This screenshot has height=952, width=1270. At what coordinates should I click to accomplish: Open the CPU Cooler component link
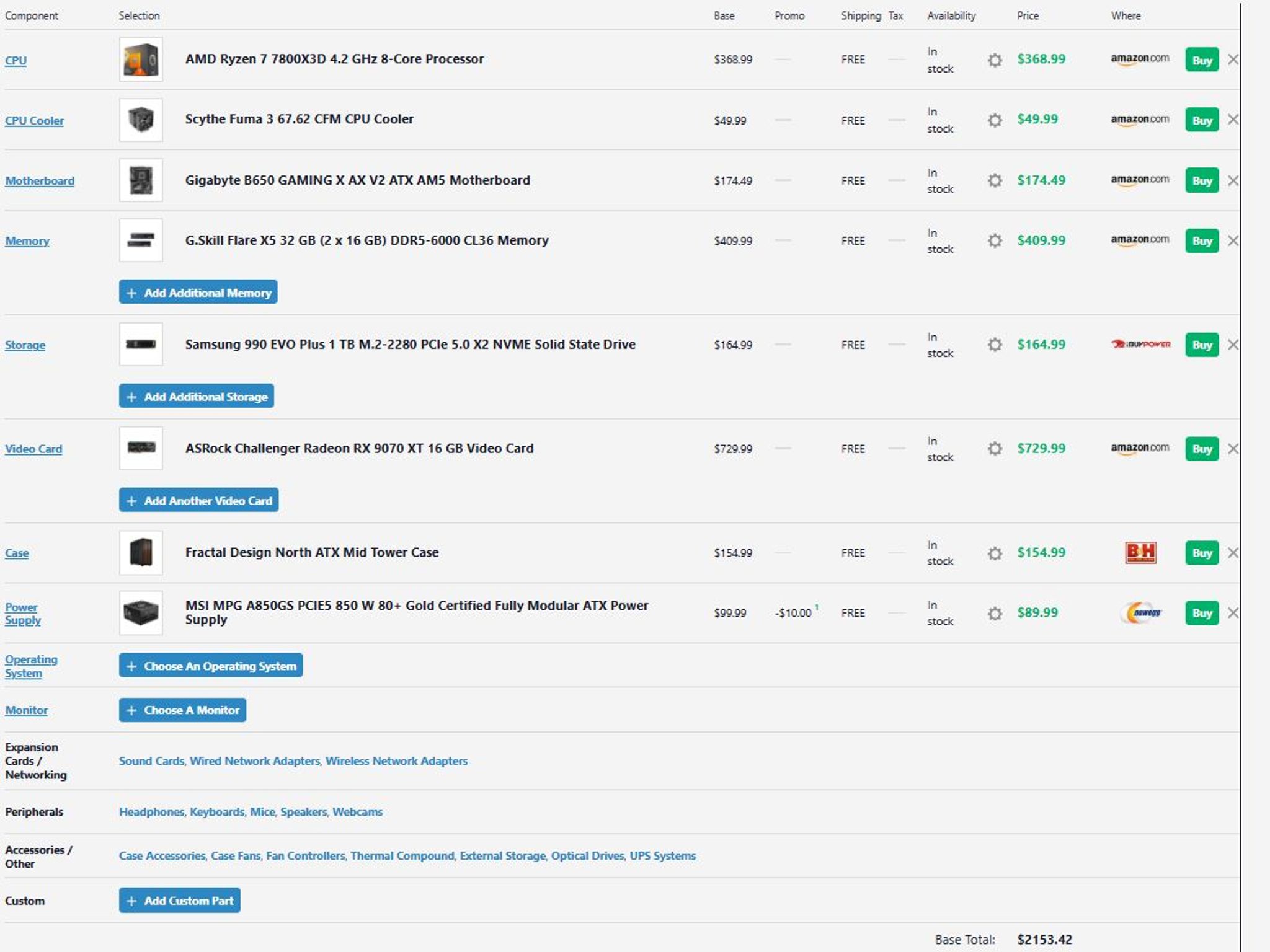coord(34,121)
